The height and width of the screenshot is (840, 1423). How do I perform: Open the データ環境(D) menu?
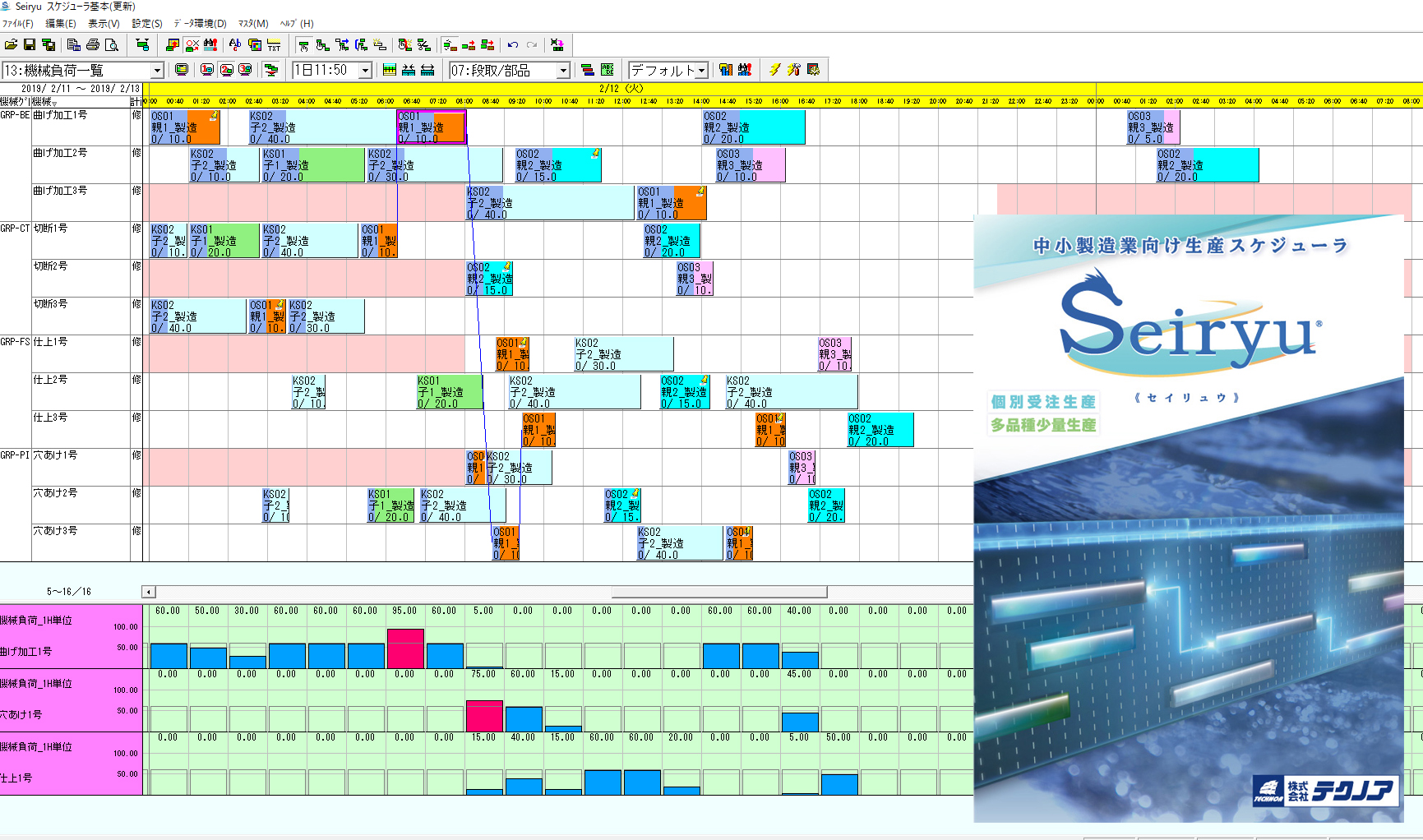(x=200, y=24)
